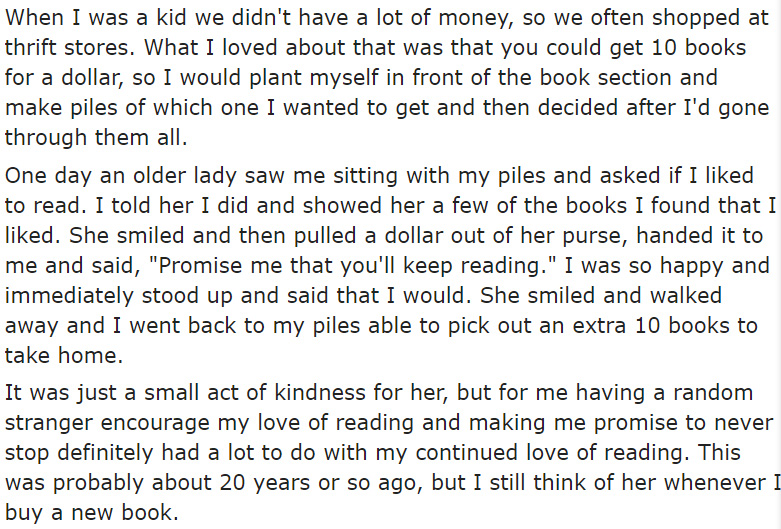Click "One day" starting the second paragraph
Image resolution: width=781 pixels, height=529 pixels.
[x=48, y=176]
